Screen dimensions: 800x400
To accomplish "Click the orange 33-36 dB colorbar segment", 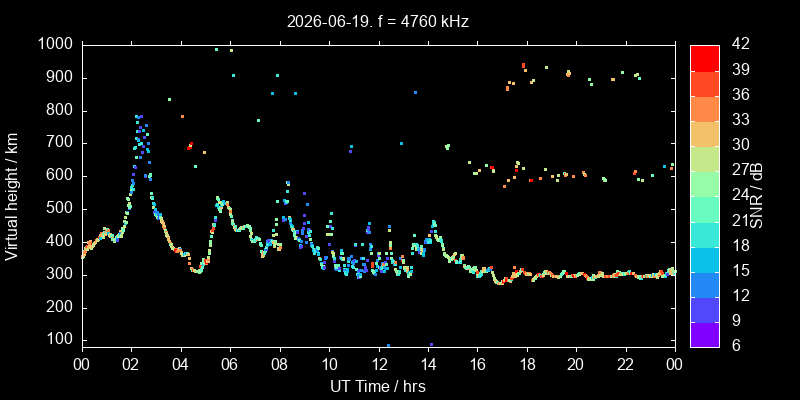I will (x=705, y=108).
